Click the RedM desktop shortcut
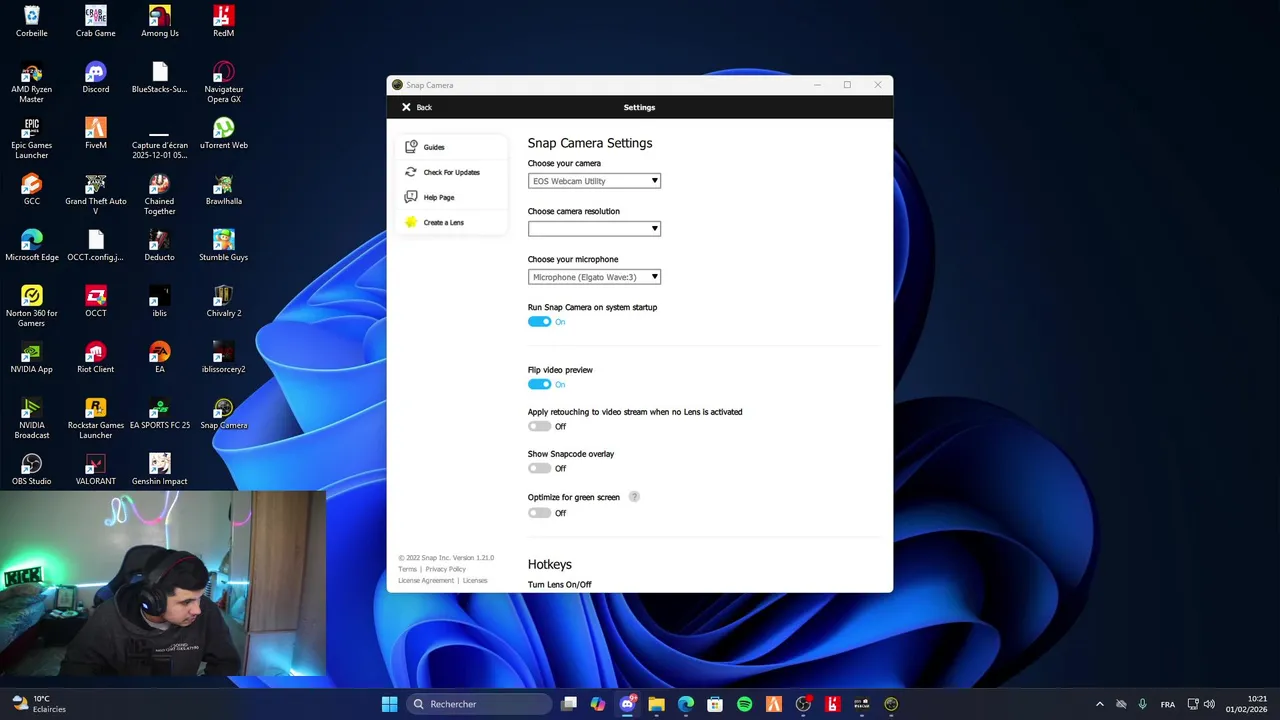The width and height of the screenshot is (1280, 720). [224, 22]
